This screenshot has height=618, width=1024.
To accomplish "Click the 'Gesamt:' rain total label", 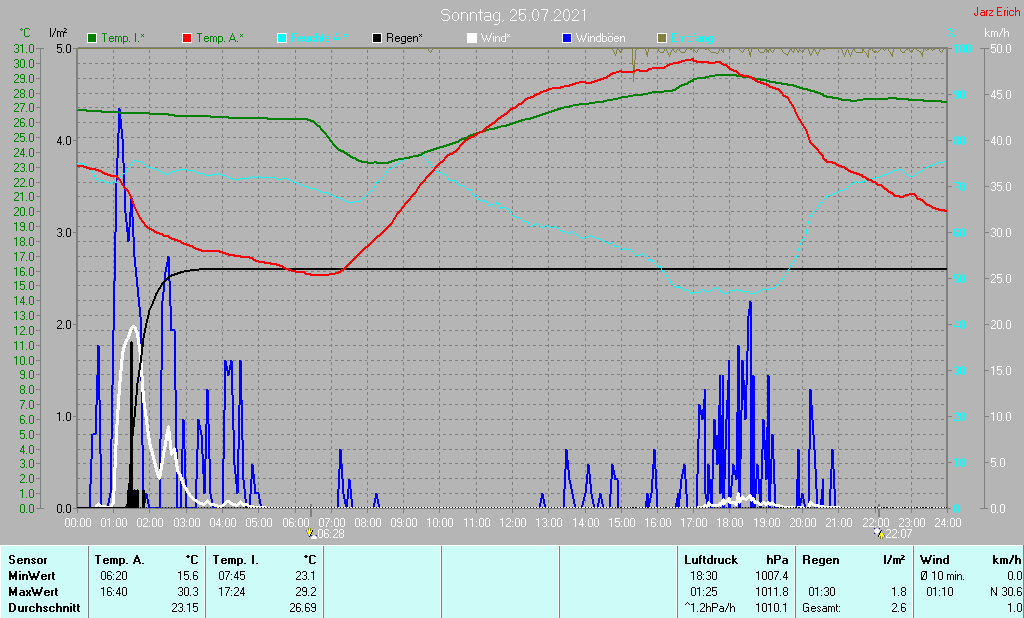I will 822,608.
